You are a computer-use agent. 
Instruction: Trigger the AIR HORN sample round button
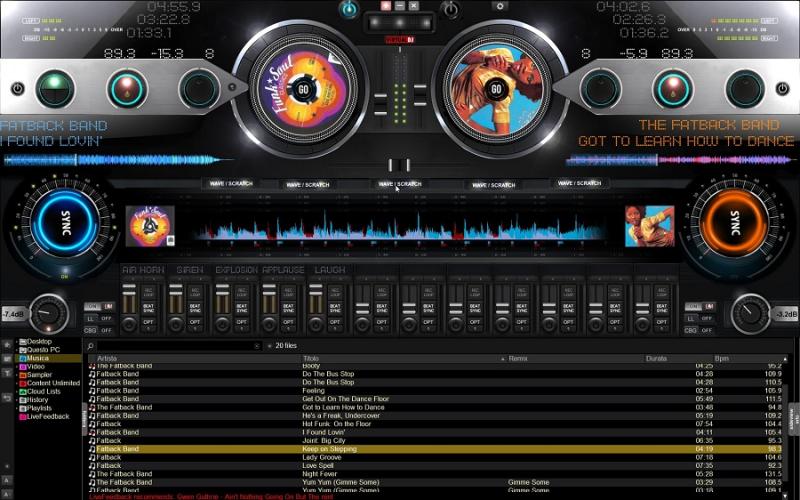130,323
